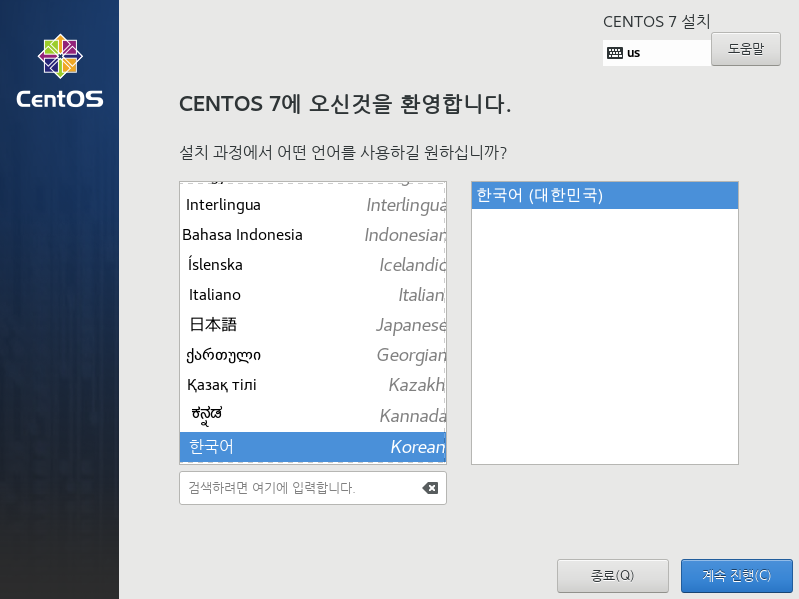
Task: Select Қазақ тілі (Kazakh) language row
Action: click(x=313, y=385)
